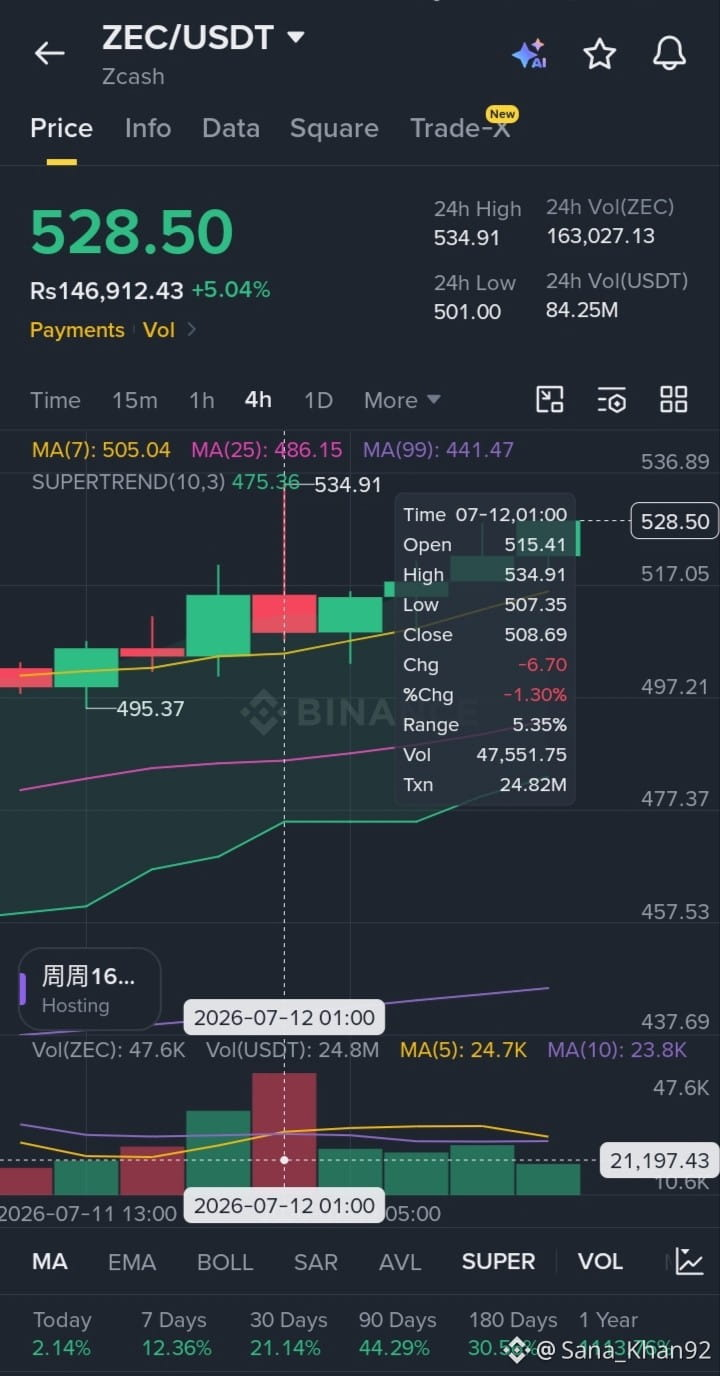Click the Vol(USDT): 24.8M legend
Screen dimensions: 720x1376
pos(293,1050)
